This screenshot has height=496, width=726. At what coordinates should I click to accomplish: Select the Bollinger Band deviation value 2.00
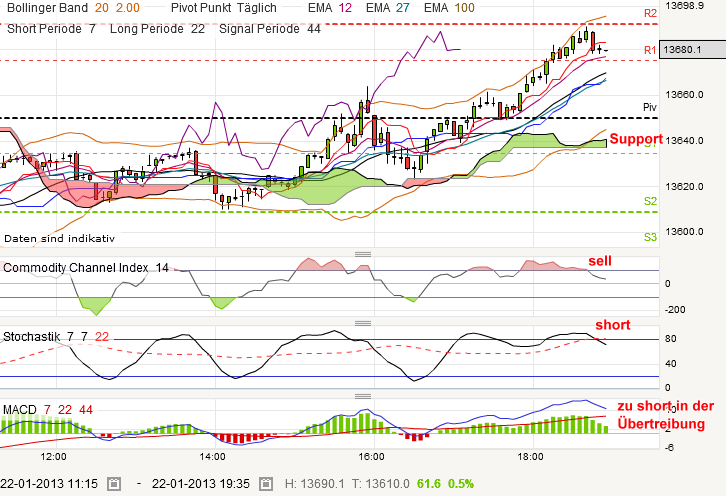point(127,8)
